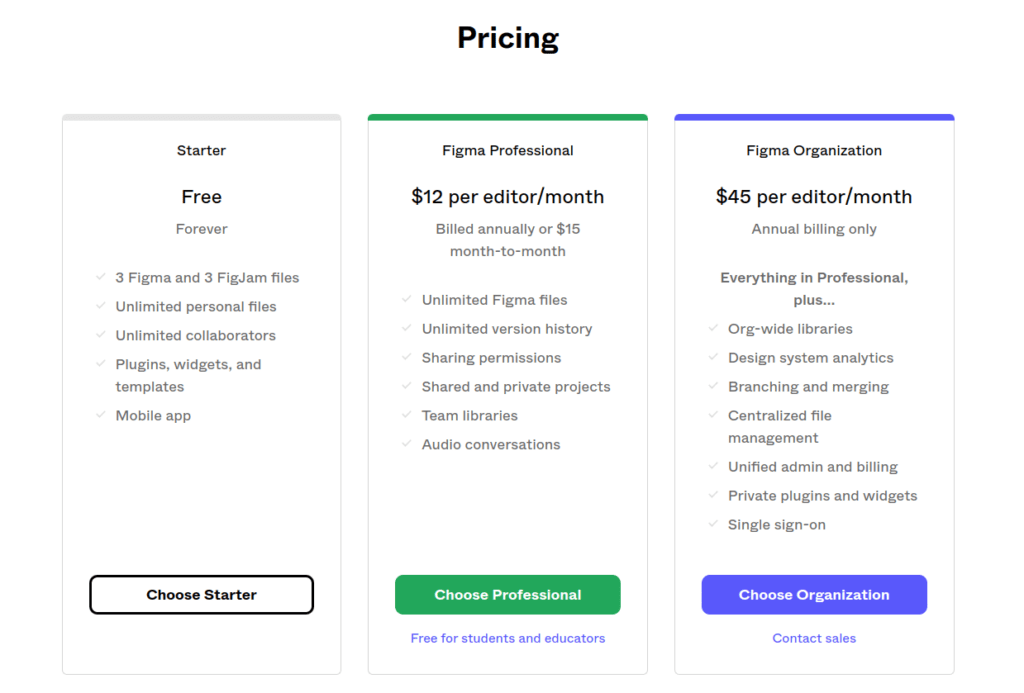Screen dimensions: 1024x693
Task: Click the Figma Professional plan title
Action: click(x=507, y=150)
